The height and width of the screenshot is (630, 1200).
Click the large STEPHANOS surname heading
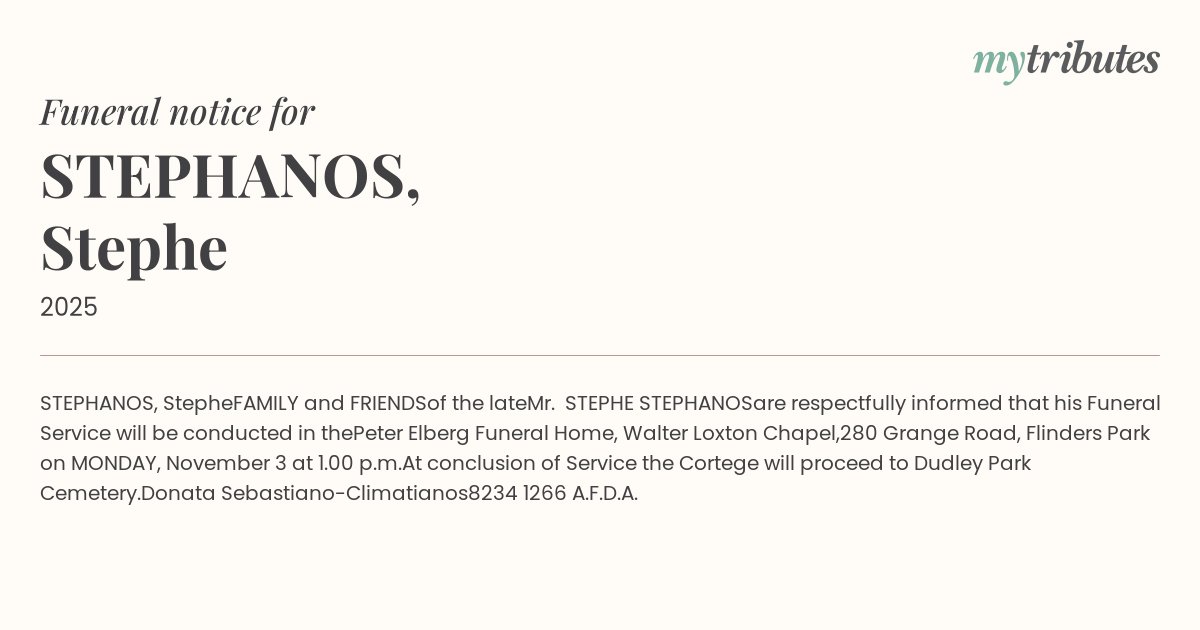[x=230, y=176]
